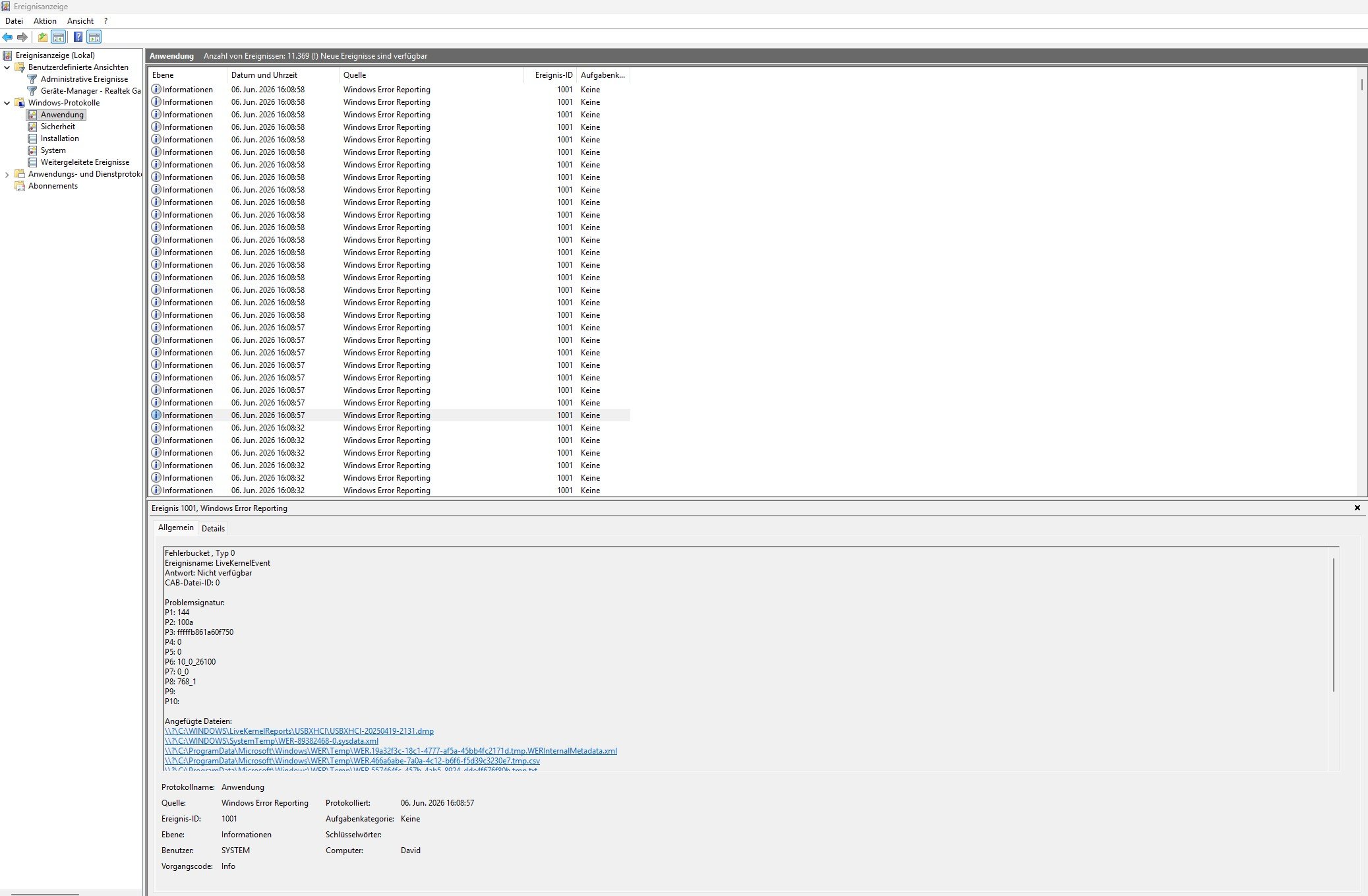This screenshot has height=896, width=1368.
Task: Switch to the Allgemein tab
Action: point(175,527)
